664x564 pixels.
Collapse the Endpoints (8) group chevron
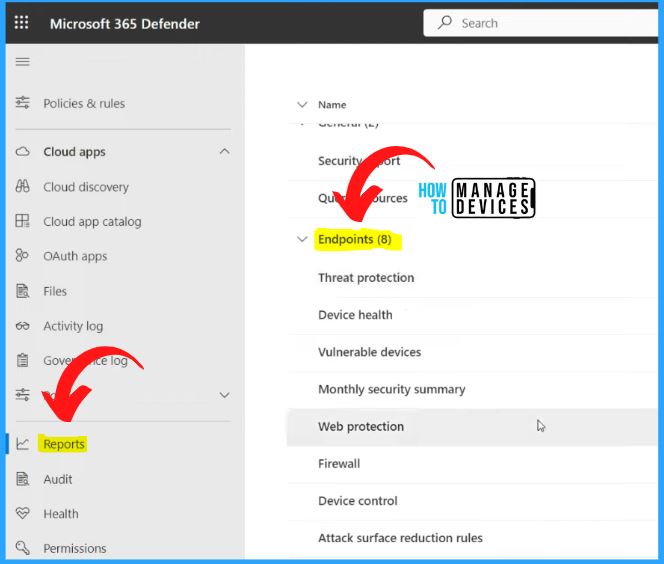click(302, 239)
